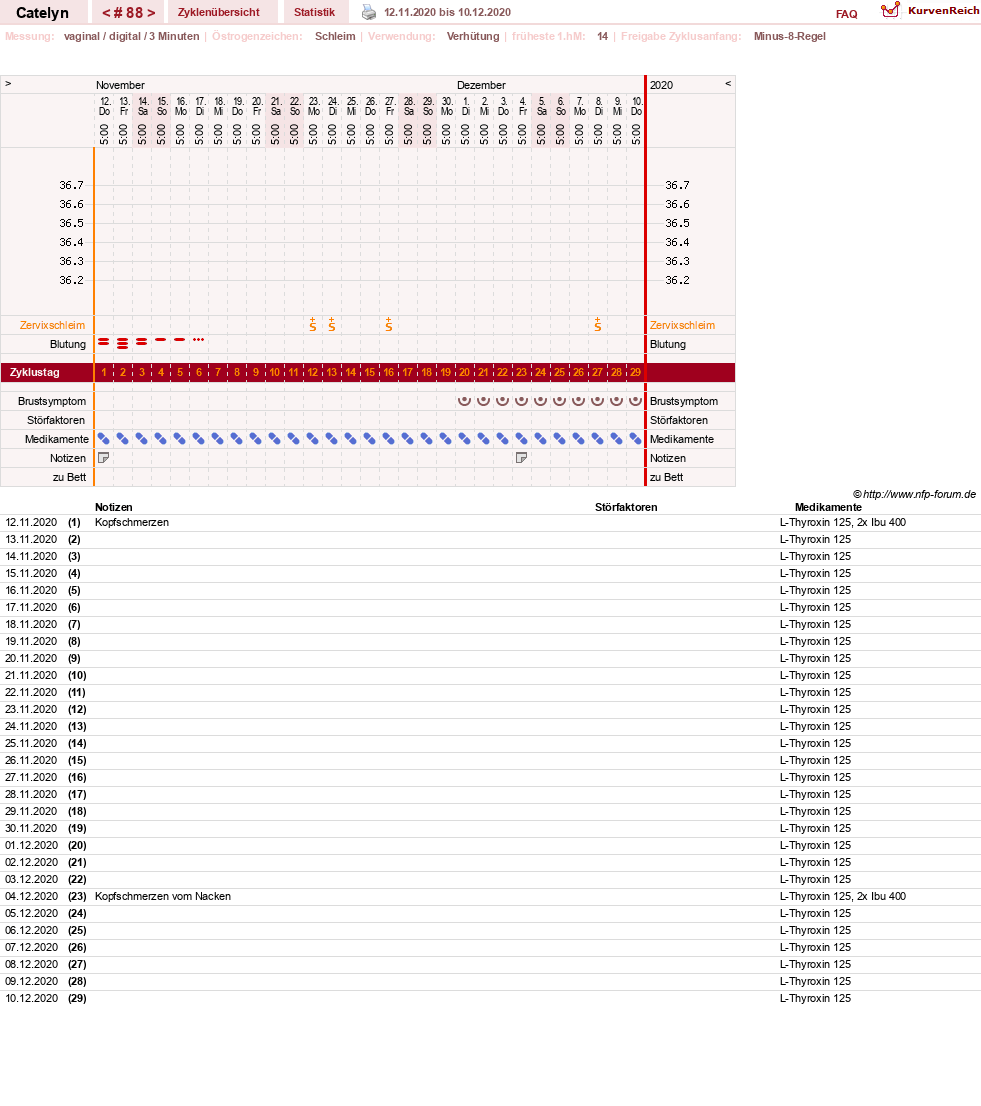Viewport: 981px width, 1106px height.
Task: Click the Medikamente column header in table
Action: point(828,507)
